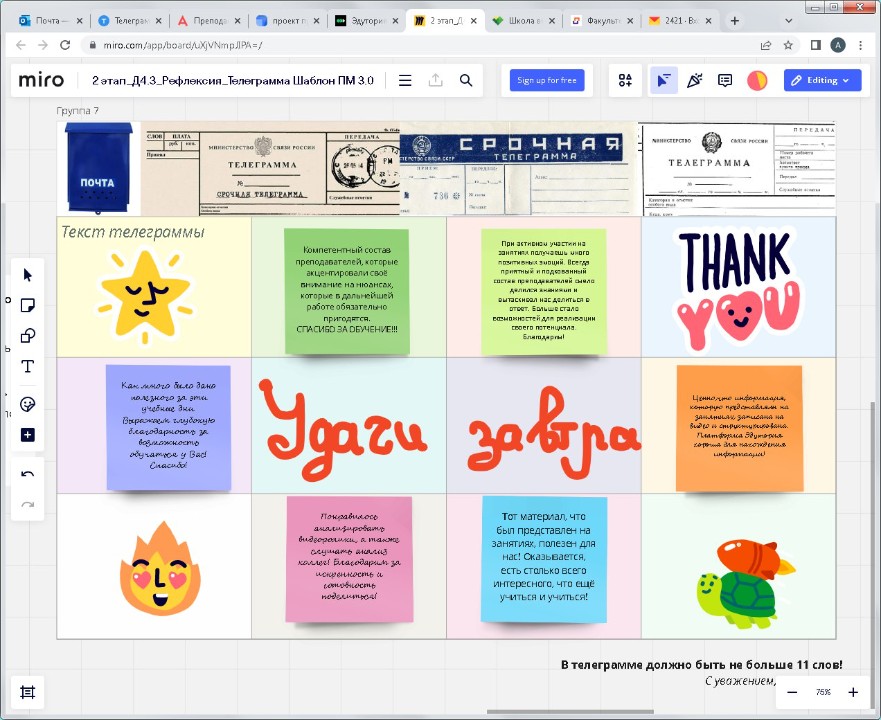The height and width of the screenshot is (720, 881).
Task: Choose the shapes tool
Action: (27, 336)
